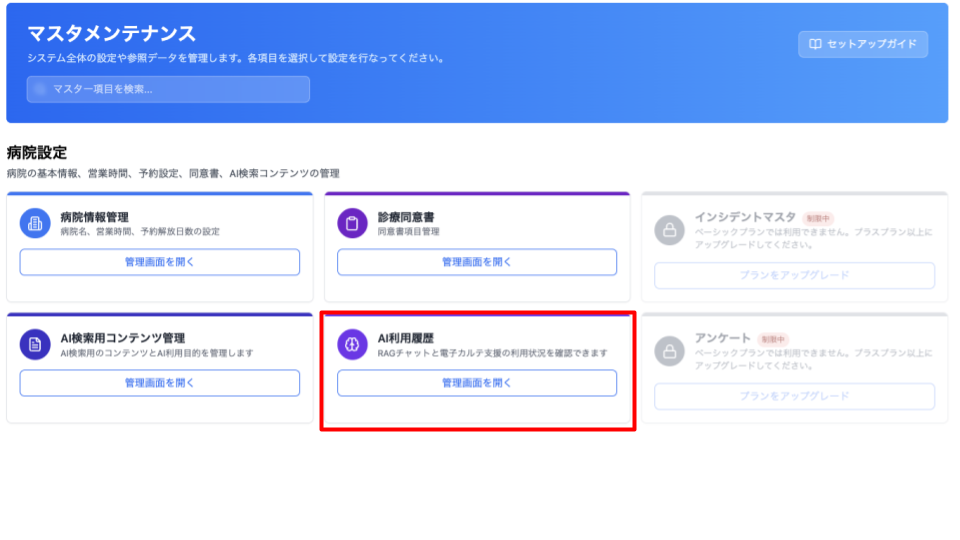Focus the マスター項目を検索 search field
Screen dimensions: 960x540
(168, 89)
